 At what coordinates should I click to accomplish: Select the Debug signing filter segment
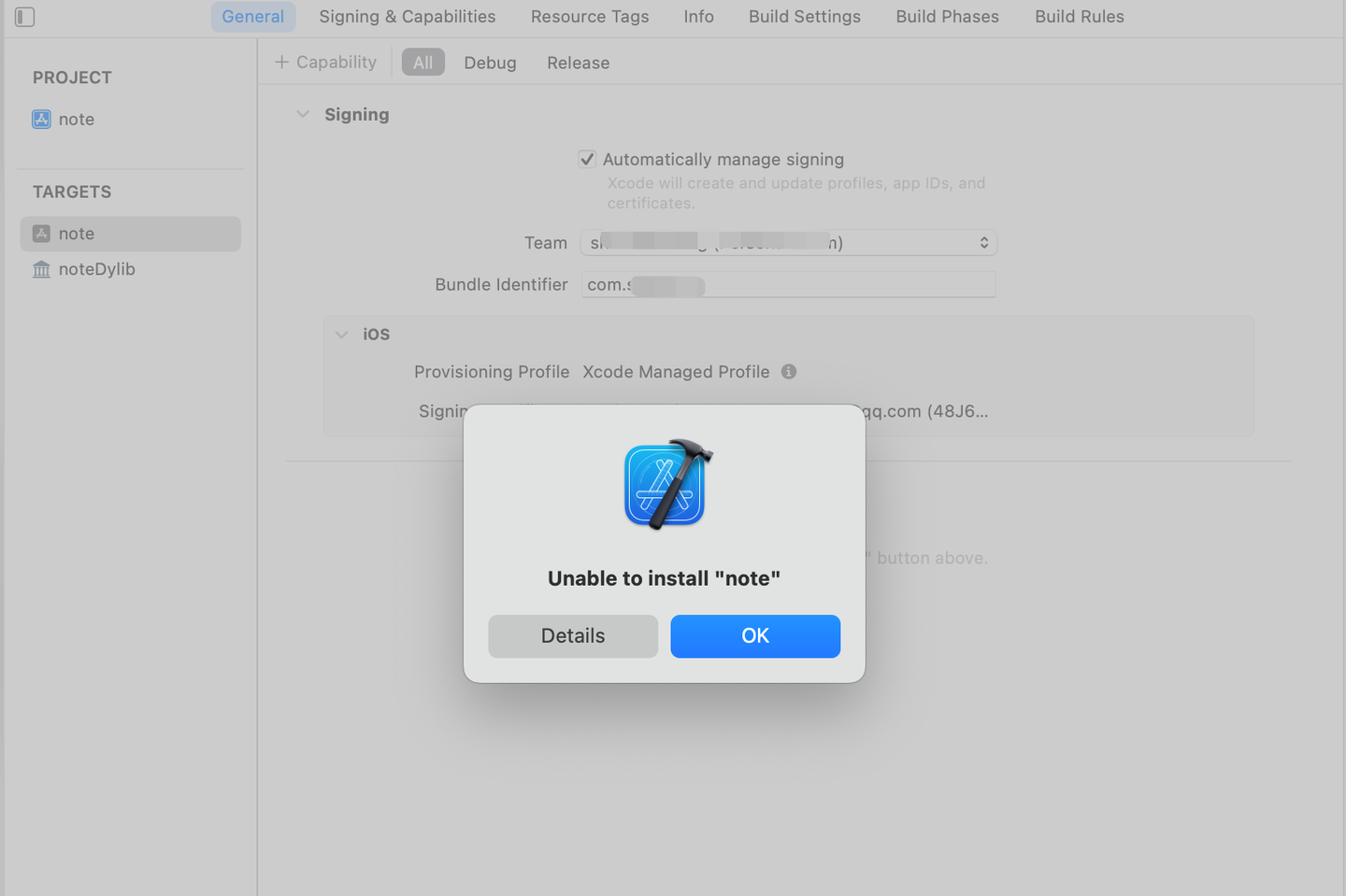tap(490, 62)
